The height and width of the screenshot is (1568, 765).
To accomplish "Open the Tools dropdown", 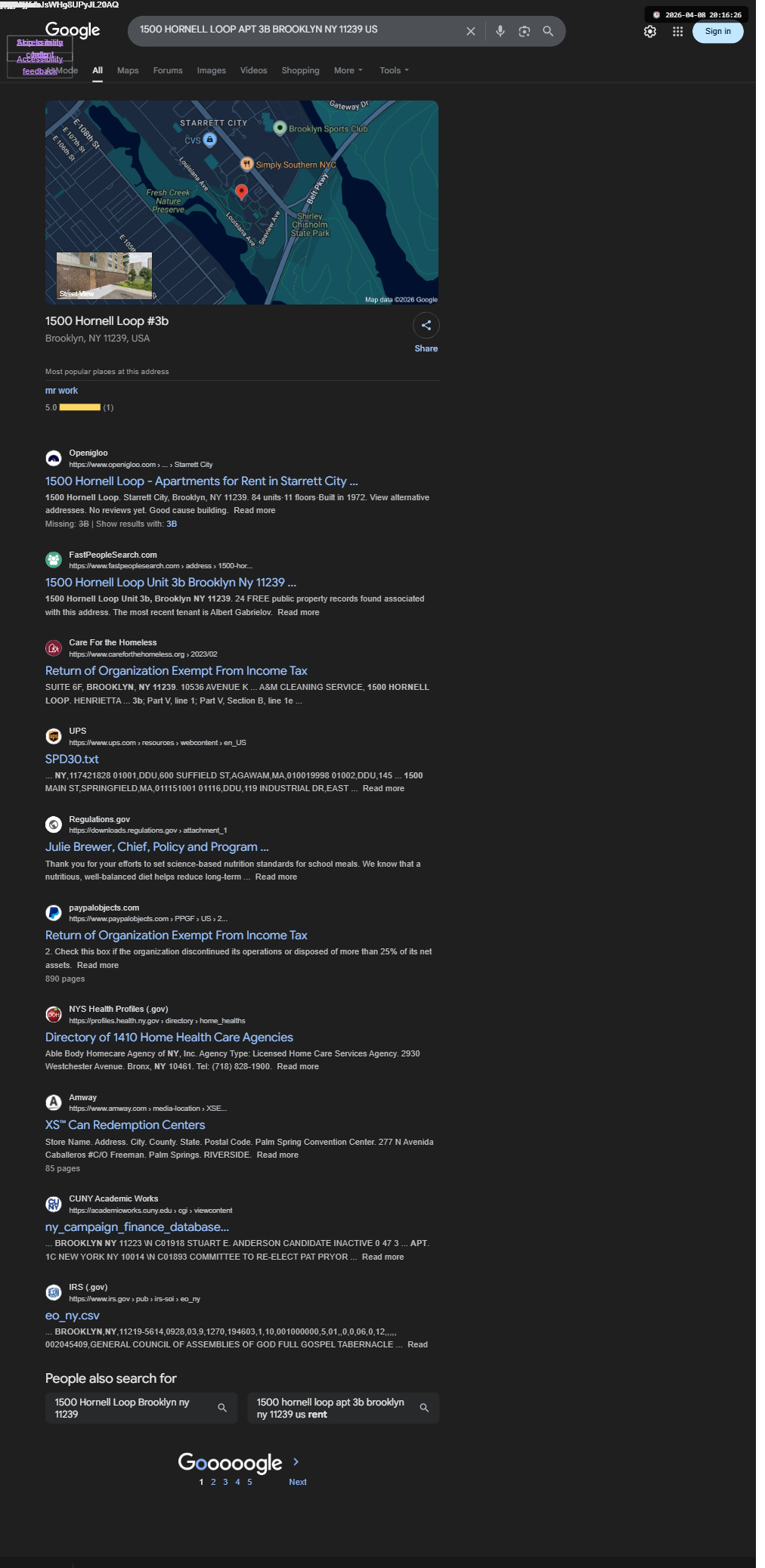I will coord(394,70).
